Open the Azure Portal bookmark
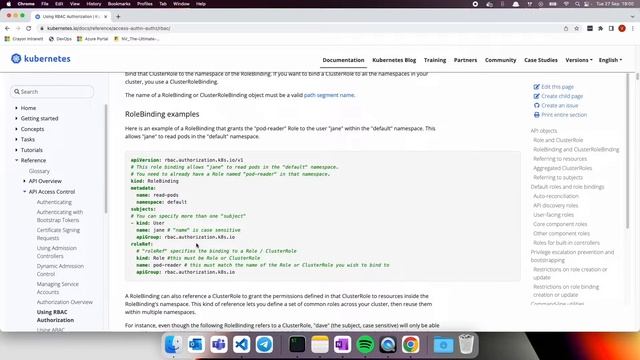Viewport: 640px width, 360px height. (x=93, y=39)
